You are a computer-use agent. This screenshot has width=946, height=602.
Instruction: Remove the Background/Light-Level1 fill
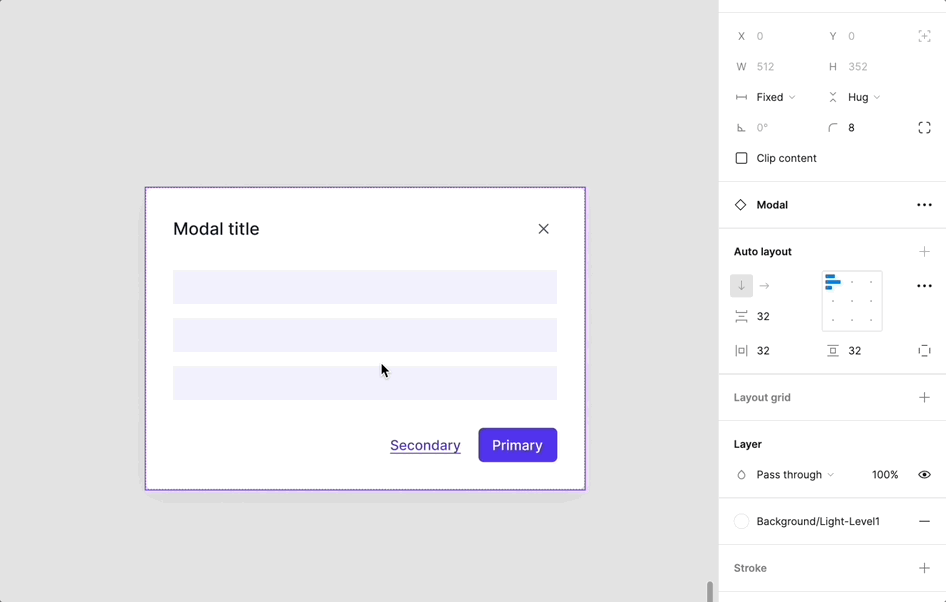click(x=924, y=521)
